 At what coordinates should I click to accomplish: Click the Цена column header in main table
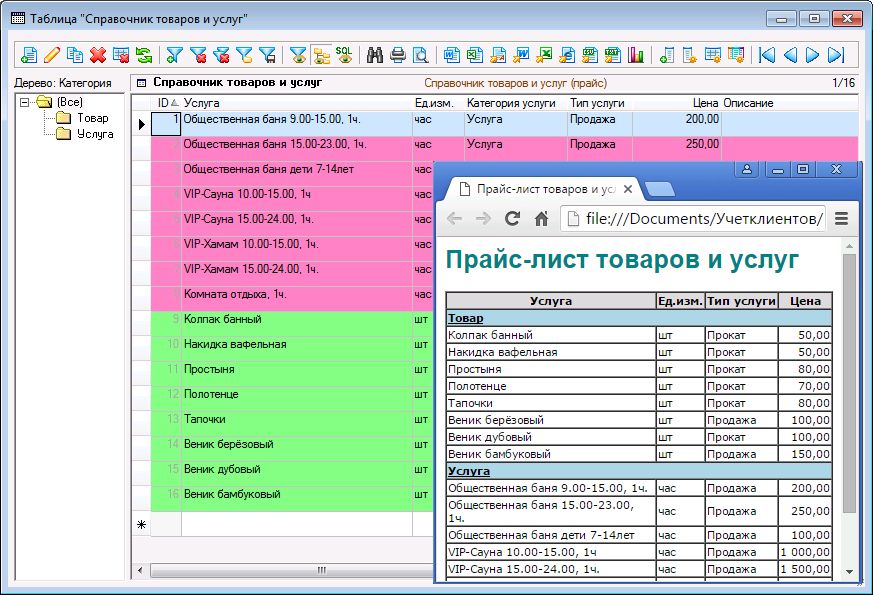[x=676, y=103]
